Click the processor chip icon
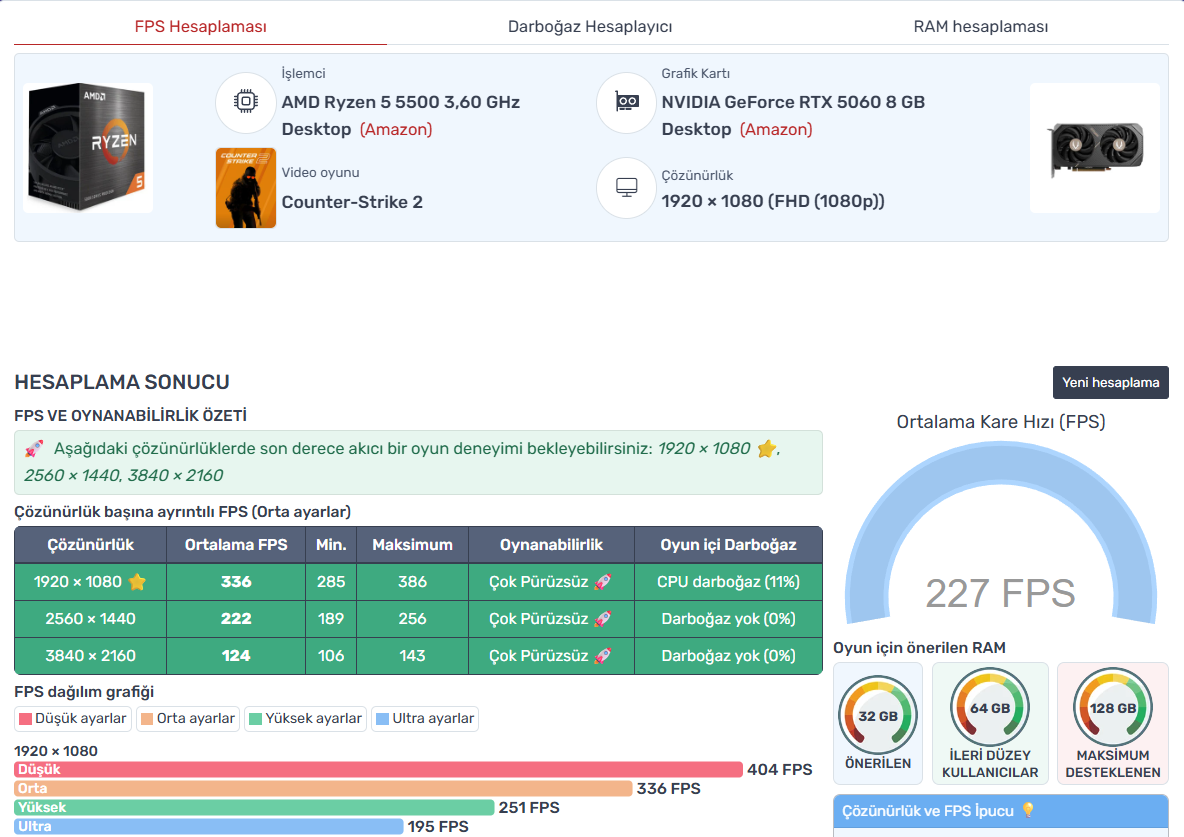This screenshot has width=1184, height=837. click(245, 102)
